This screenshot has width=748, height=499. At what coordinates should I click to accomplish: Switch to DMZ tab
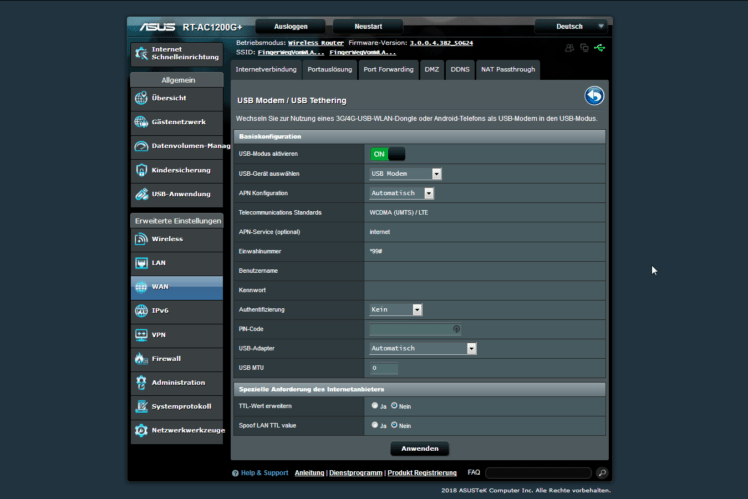point(432,70)
